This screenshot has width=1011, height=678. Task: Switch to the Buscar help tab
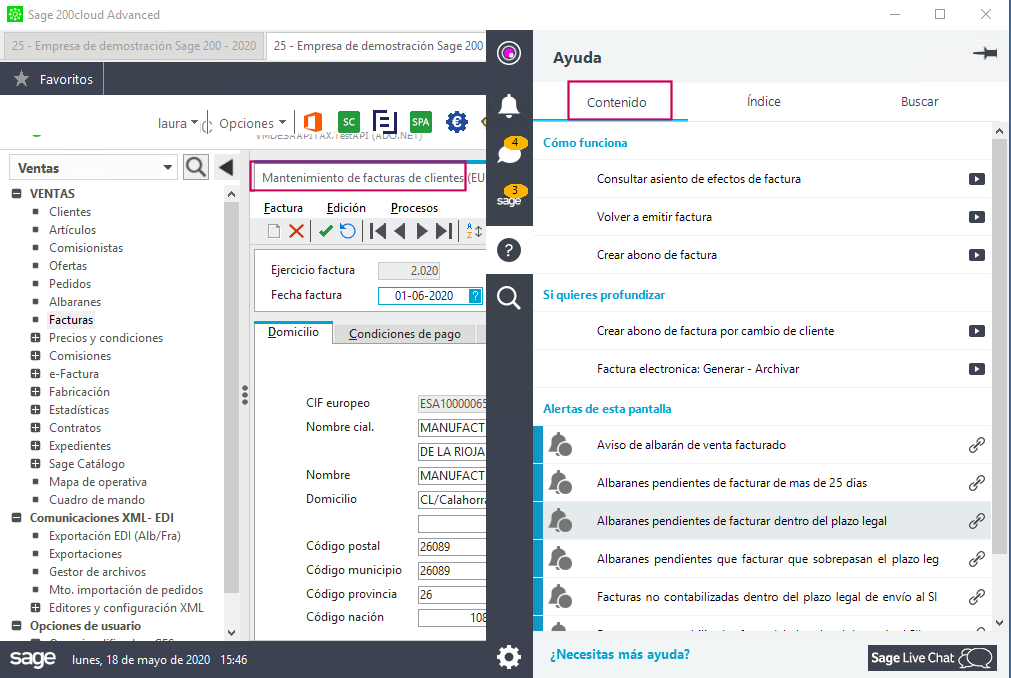pos(919,101)
